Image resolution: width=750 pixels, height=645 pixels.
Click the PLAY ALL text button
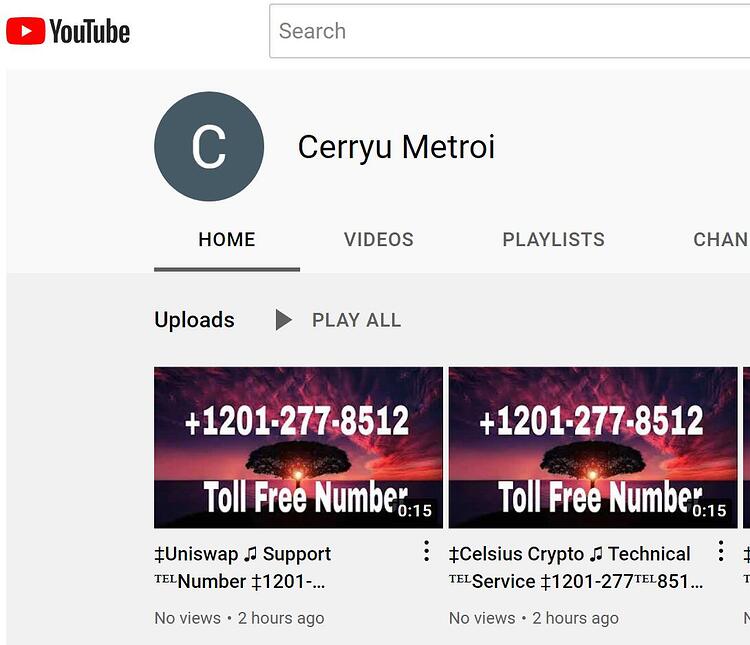(356, 320)
